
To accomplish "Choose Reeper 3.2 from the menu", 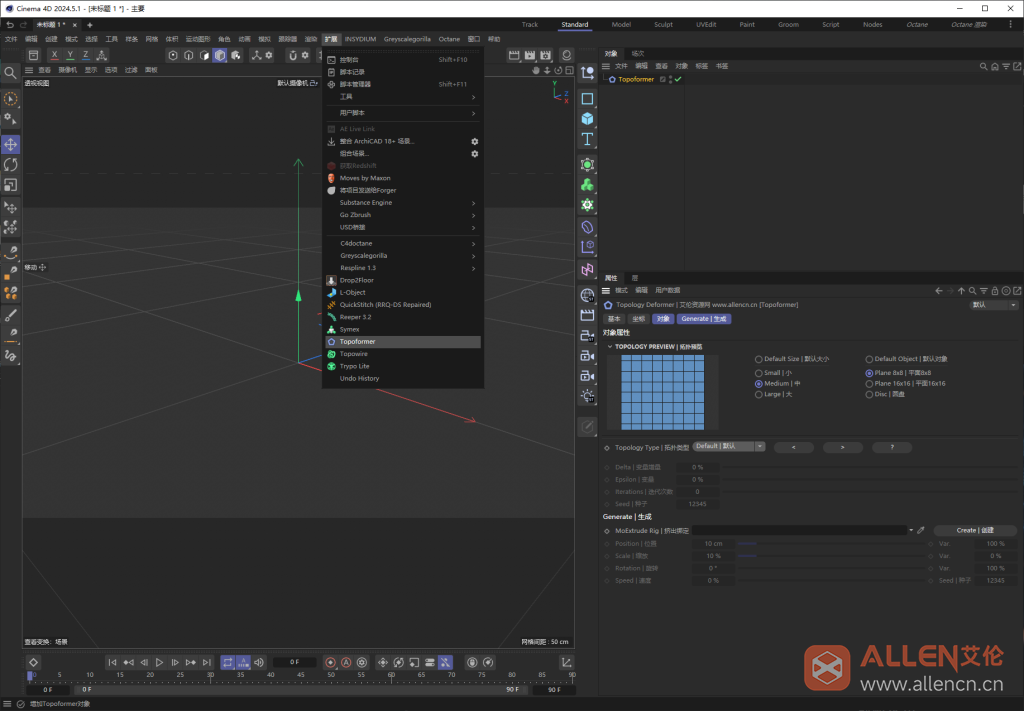I will (403, 317).
